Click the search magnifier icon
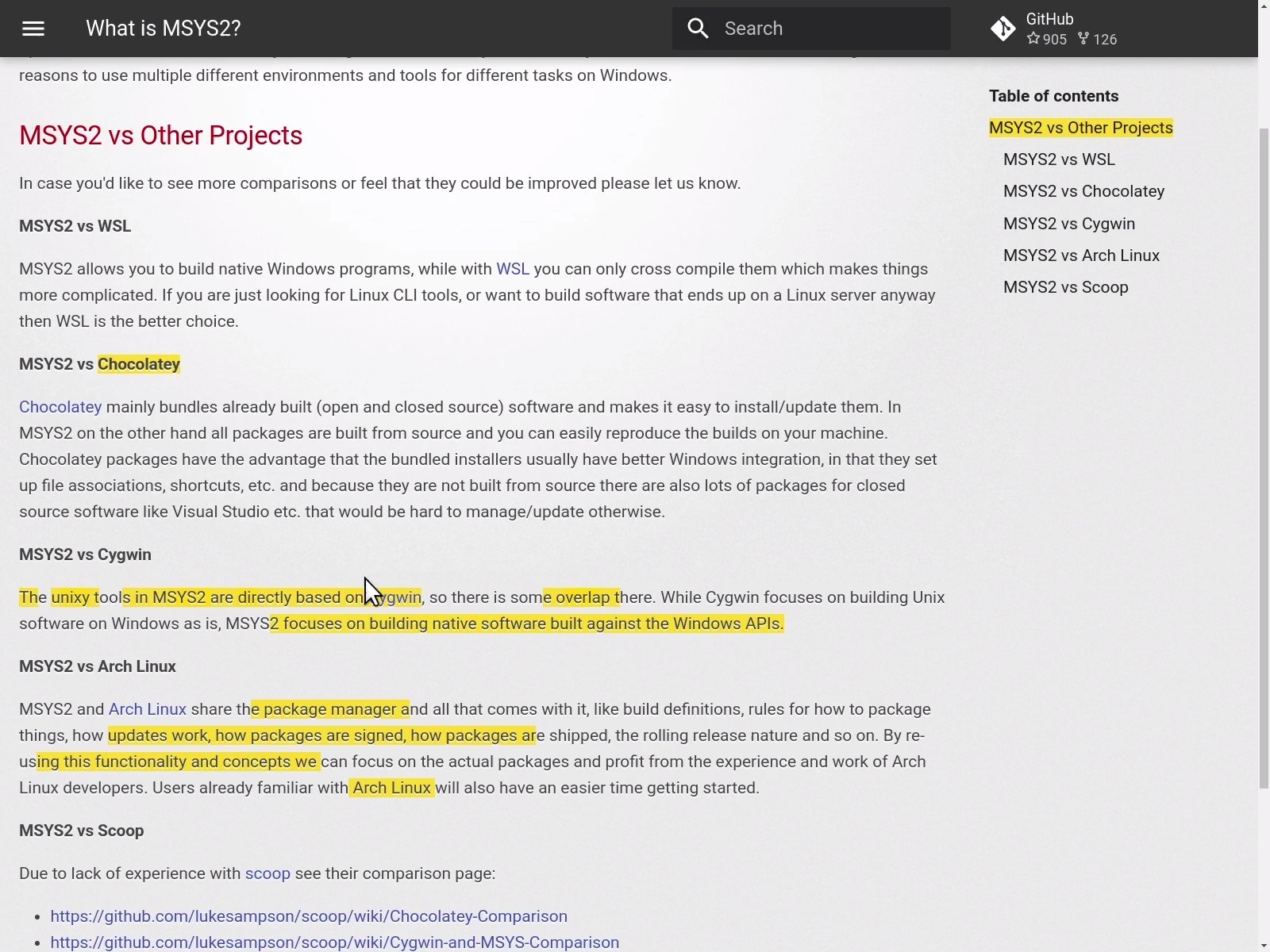 [x=698, y=29]
